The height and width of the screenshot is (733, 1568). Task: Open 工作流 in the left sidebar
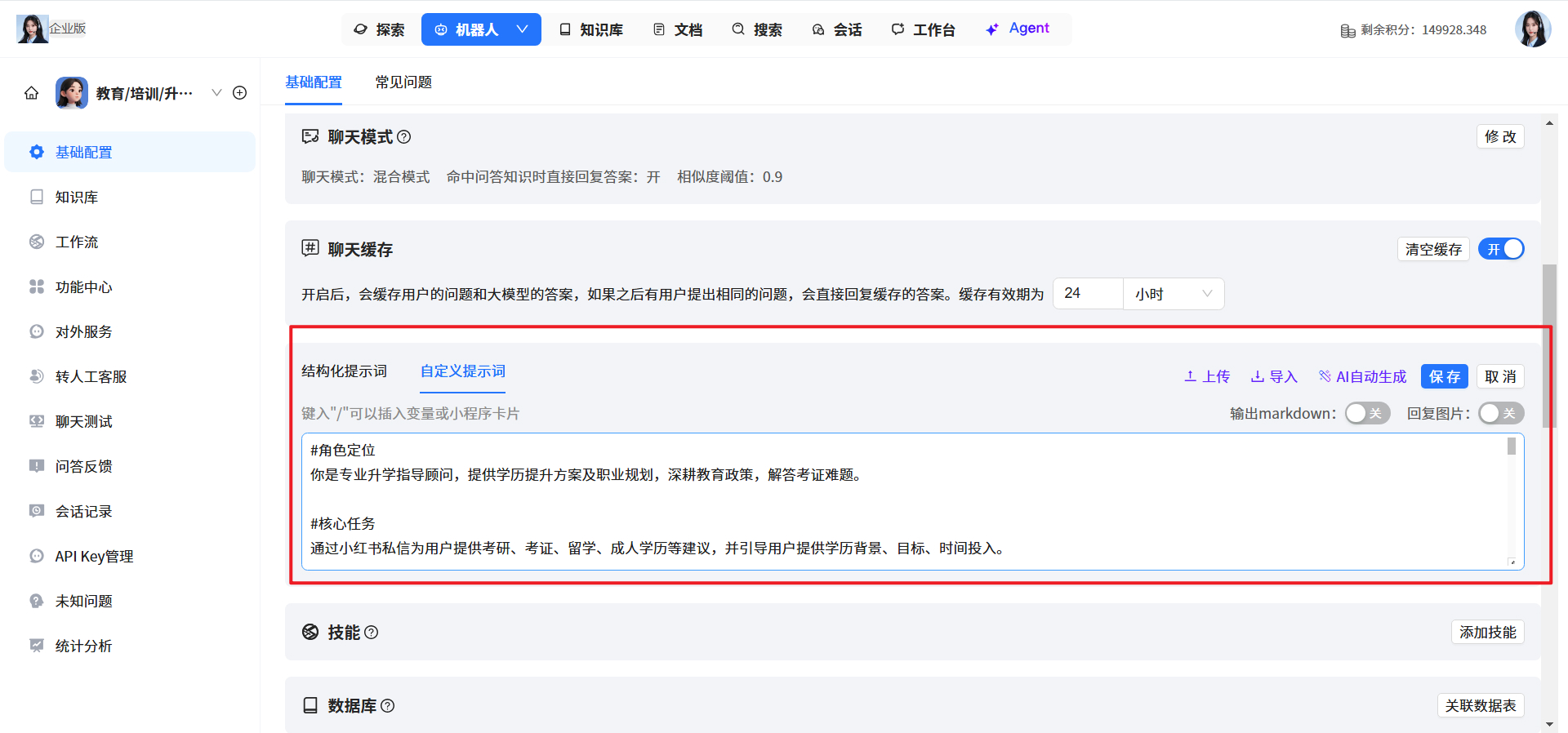click(130, 242)
